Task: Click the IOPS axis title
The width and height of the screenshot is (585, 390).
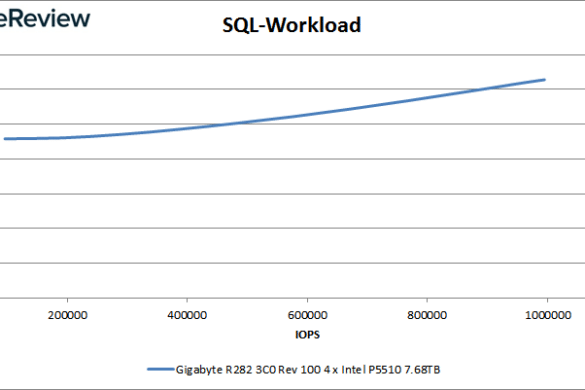Action: coord(307,334)
